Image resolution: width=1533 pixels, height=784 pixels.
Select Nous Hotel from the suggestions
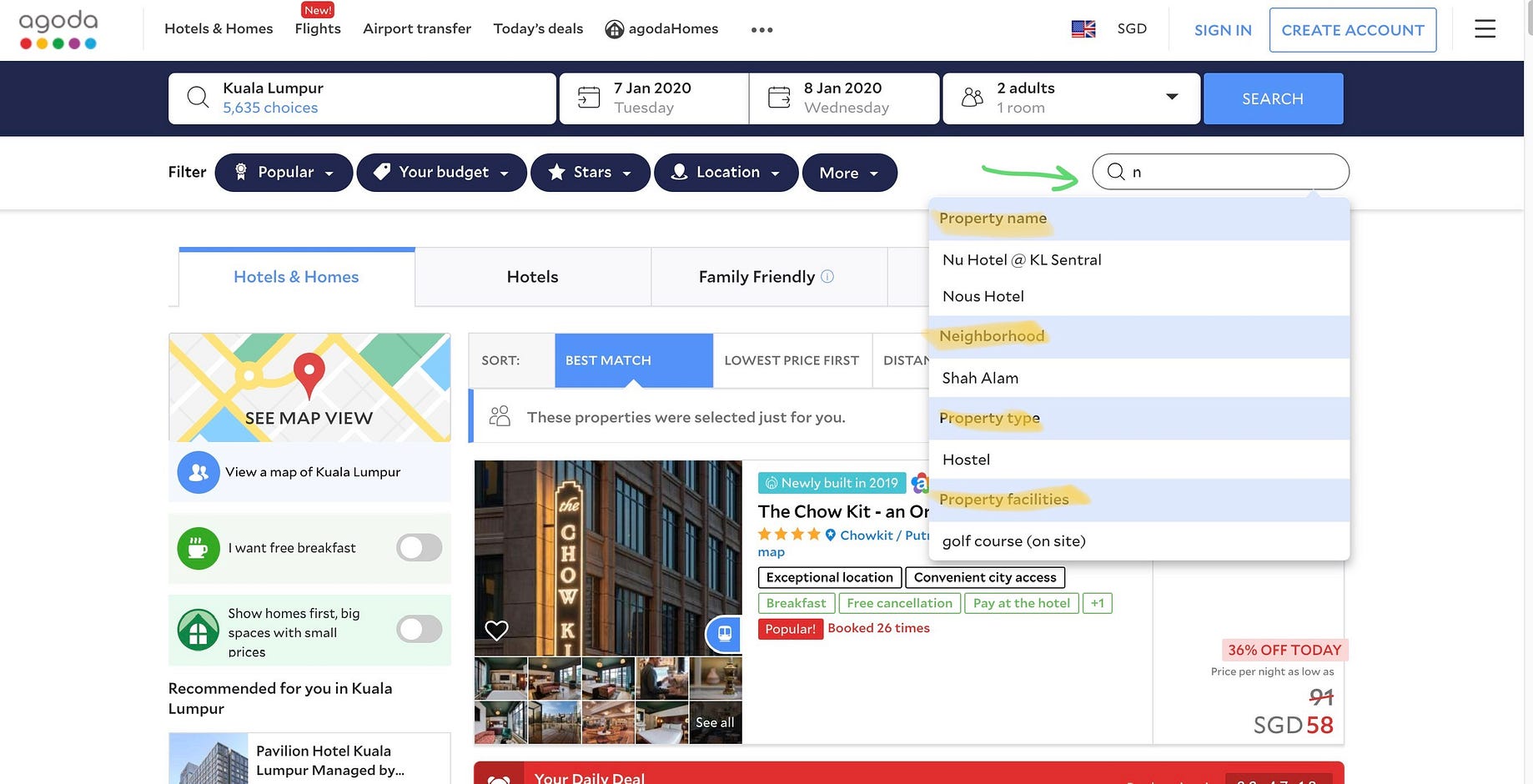click(x=983, y=296)
